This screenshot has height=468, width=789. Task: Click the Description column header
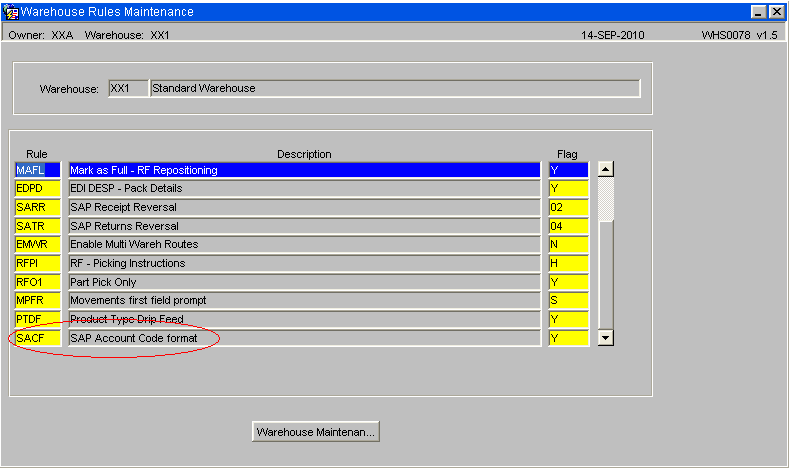[304, 154]
